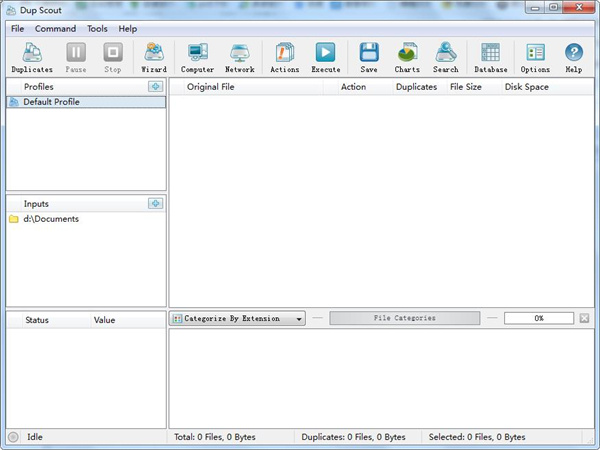Add a new input with plus button

[x=155, y=204]
